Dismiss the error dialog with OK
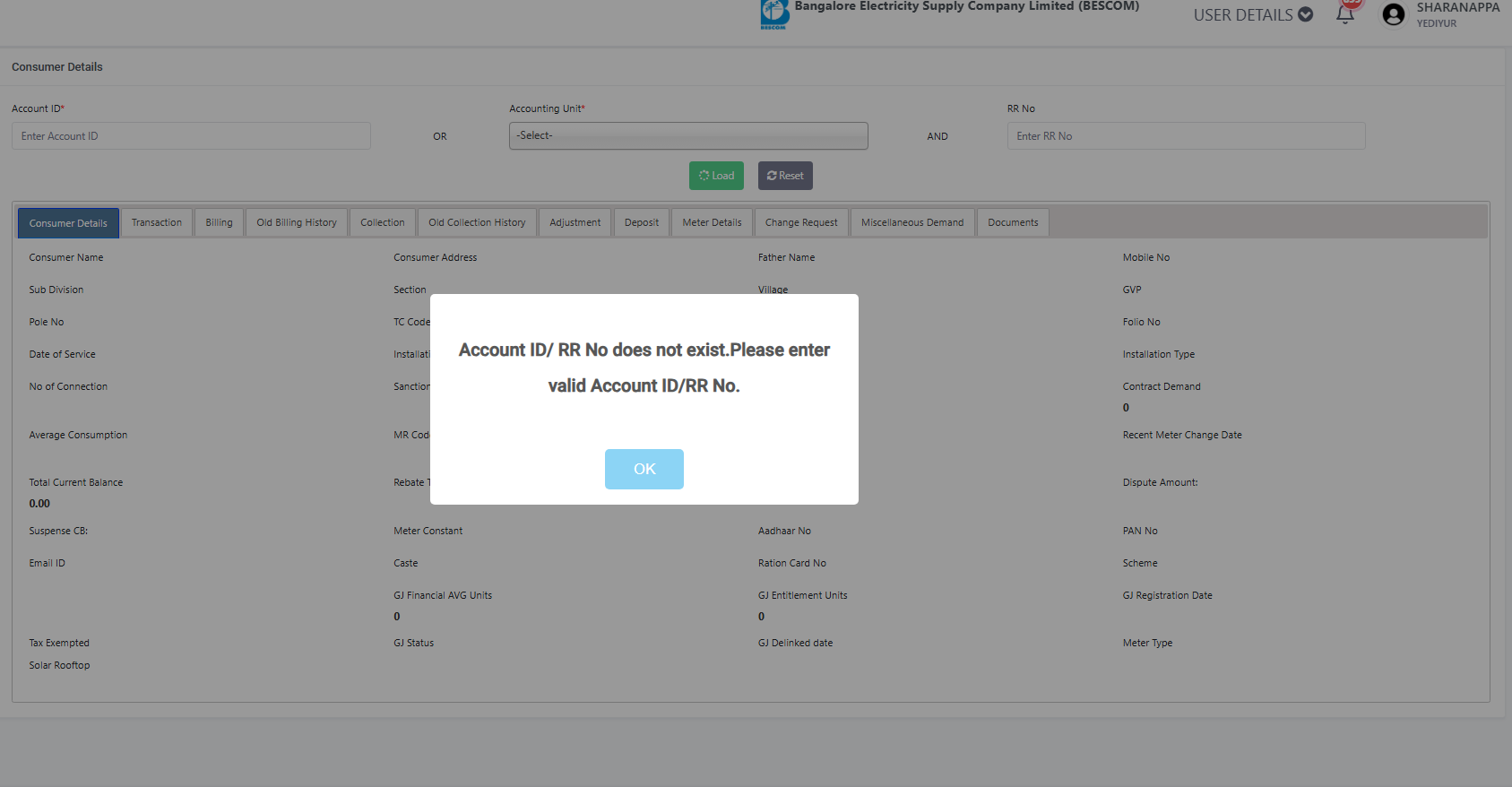This screenshot has height=787, width=1512. 644,469
